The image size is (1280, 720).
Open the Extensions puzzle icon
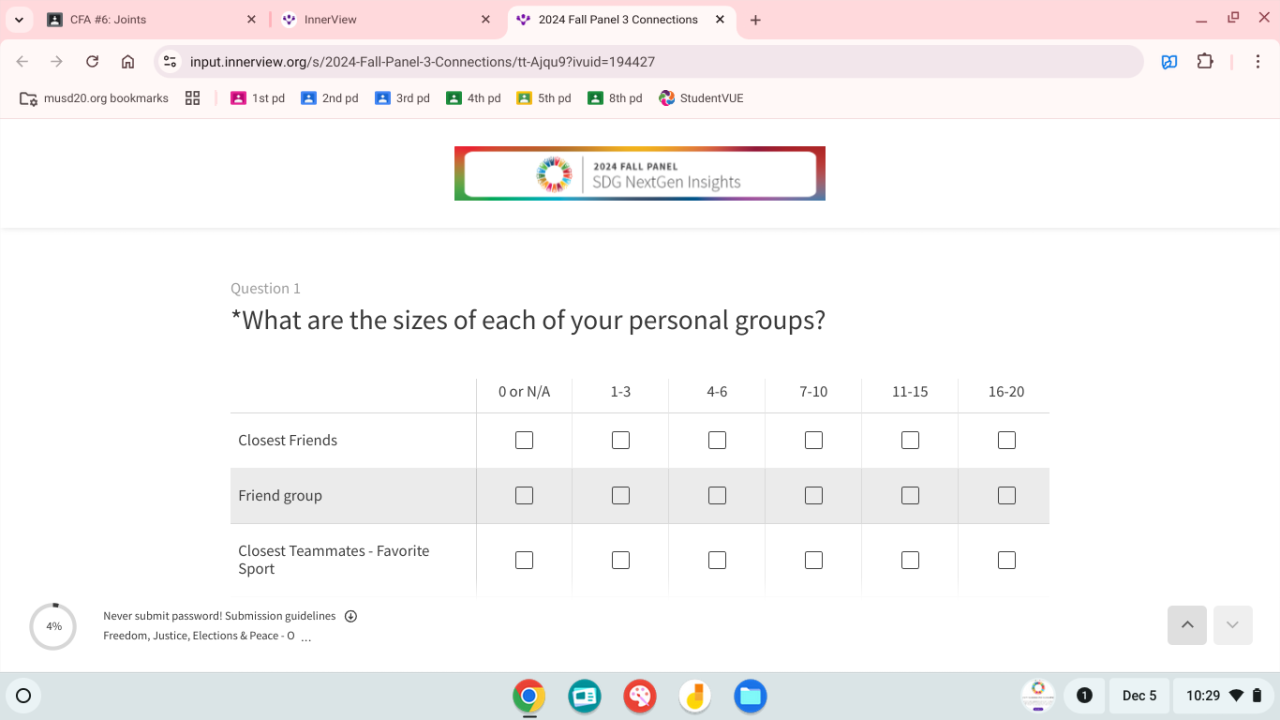click(x=1205, y=62)
